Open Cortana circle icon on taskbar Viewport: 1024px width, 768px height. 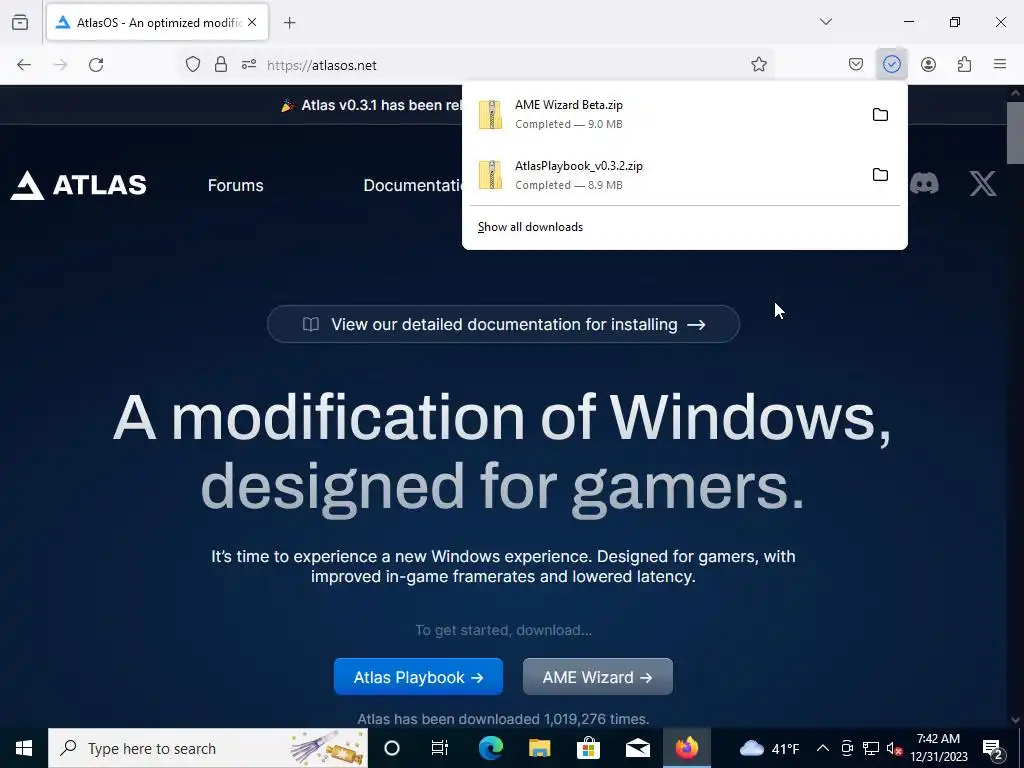pyautogui.click(x=392, y=748)
